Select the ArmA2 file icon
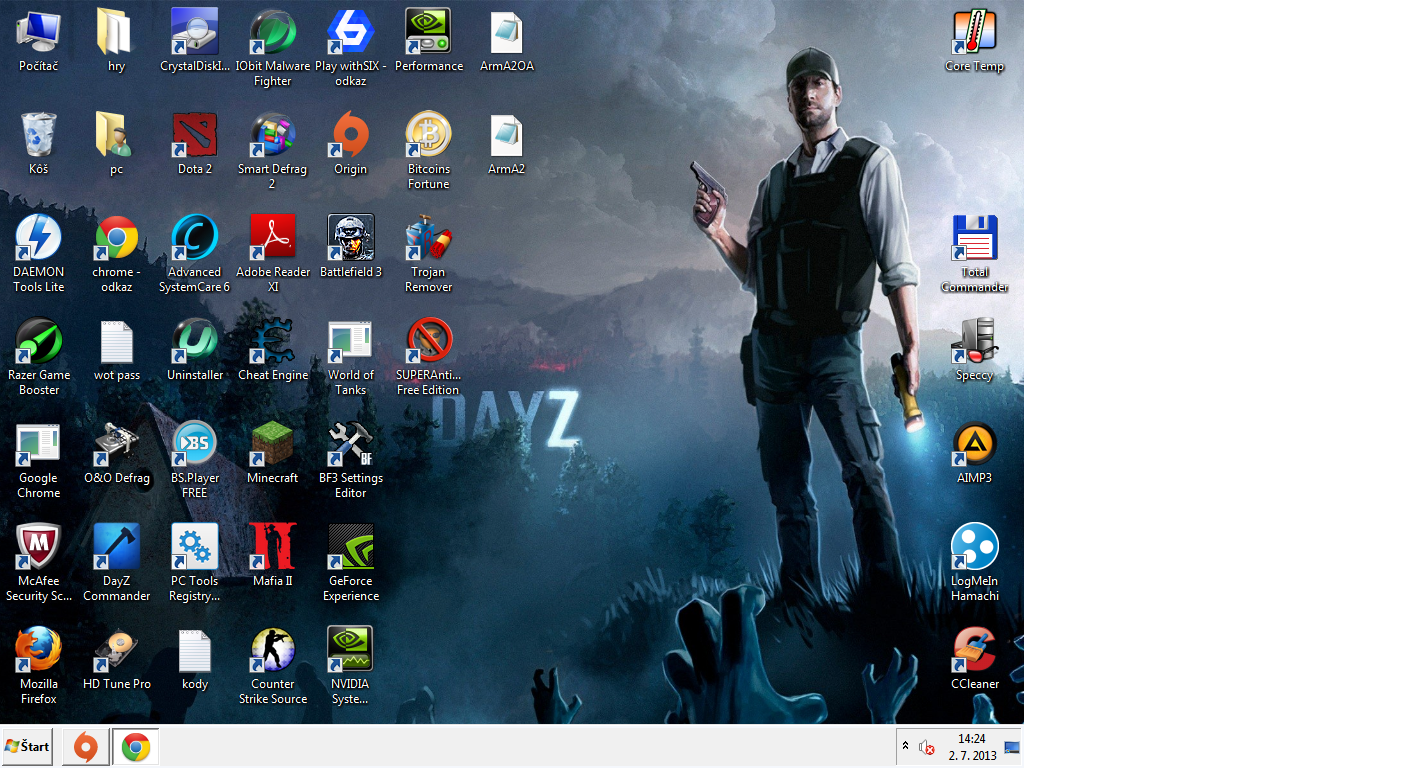 tap(506, 144)
